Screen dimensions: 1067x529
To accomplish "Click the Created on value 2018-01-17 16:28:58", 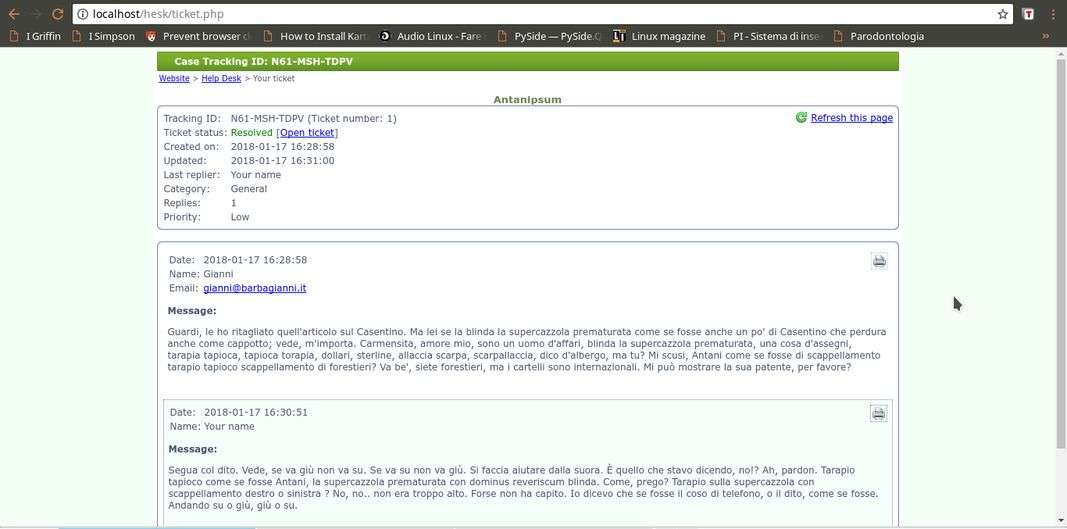I will point(282,146).
